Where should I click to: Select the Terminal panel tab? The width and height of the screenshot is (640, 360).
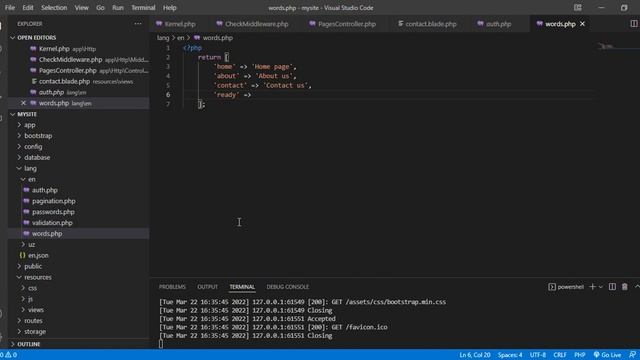(x=242, y=287)
